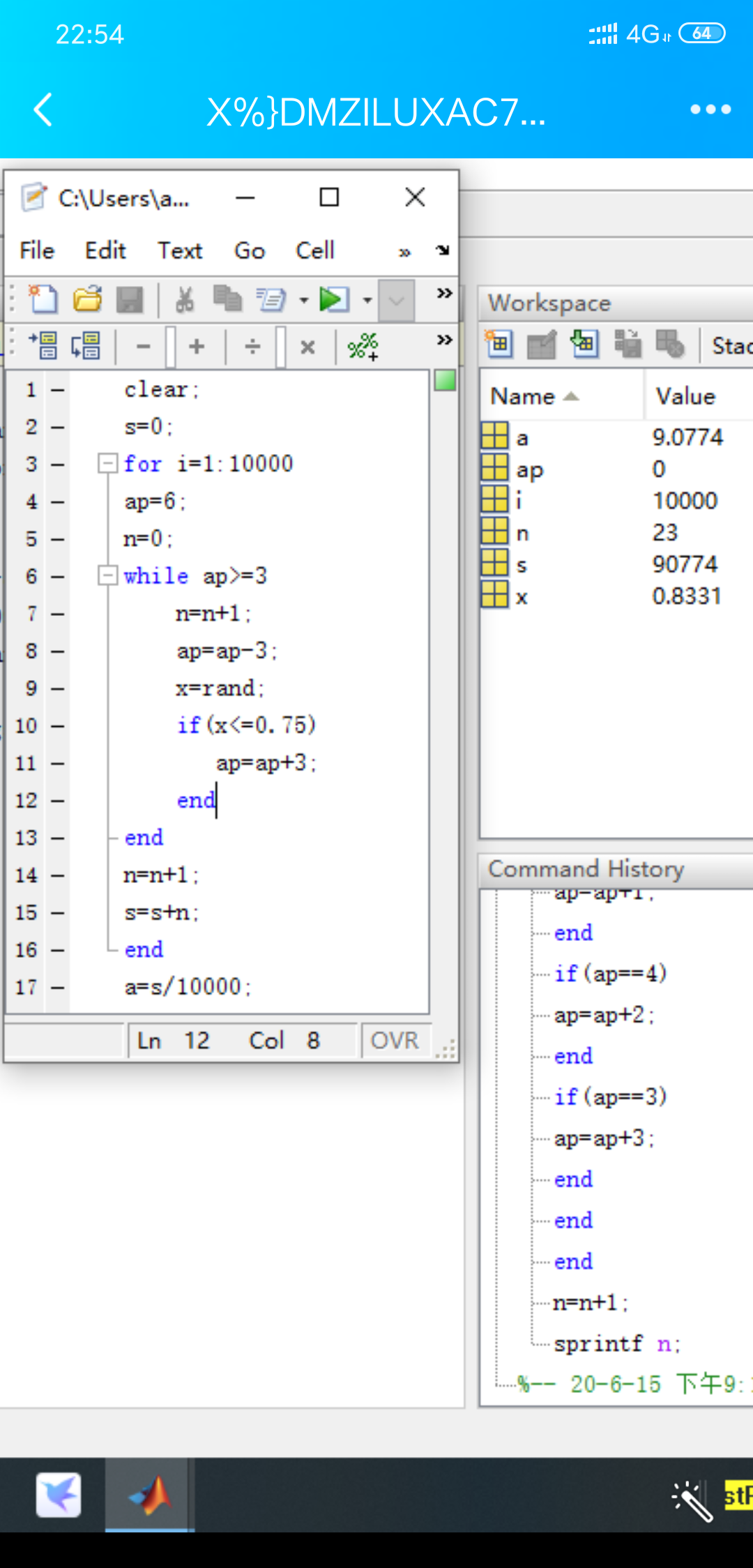Viewport: 753px width, 1568px height.
Task: Click Delete variable icon in Workspace toolbar
Action: tap(670, 344)
